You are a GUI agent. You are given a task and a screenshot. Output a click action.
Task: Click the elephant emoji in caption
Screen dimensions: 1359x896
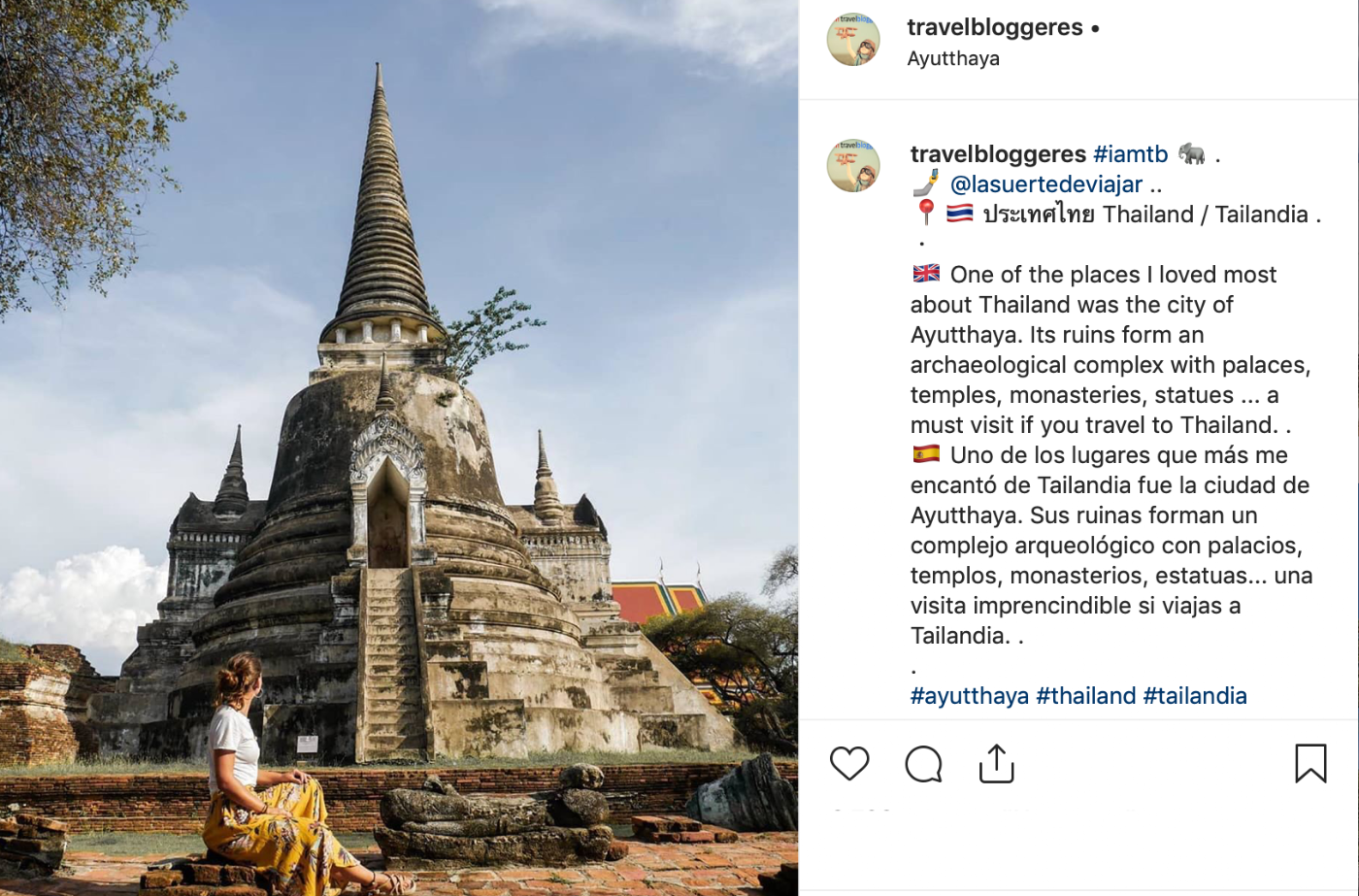pyautogui.click(x=1192, y=153)
